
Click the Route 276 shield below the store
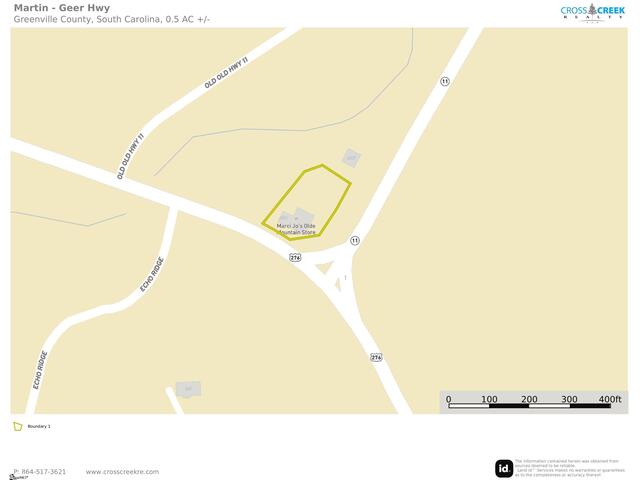295,258
